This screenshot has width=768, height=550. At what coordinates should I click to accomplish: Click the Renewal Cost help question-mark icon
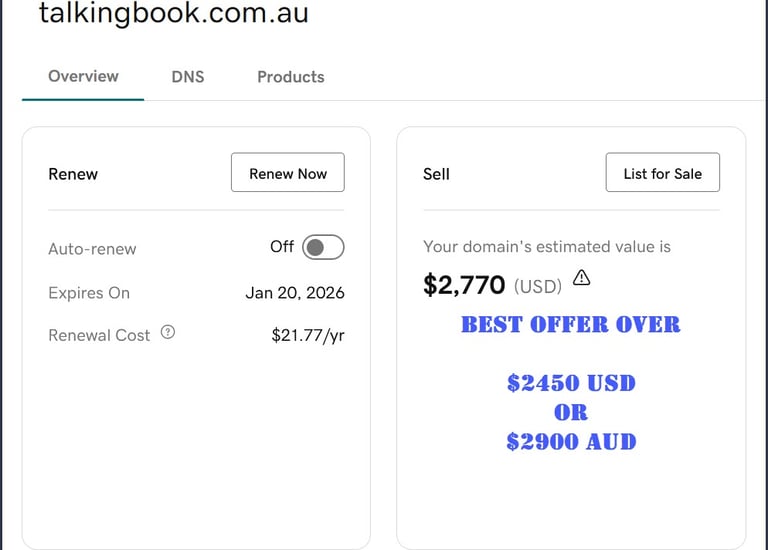pos(168,333)
